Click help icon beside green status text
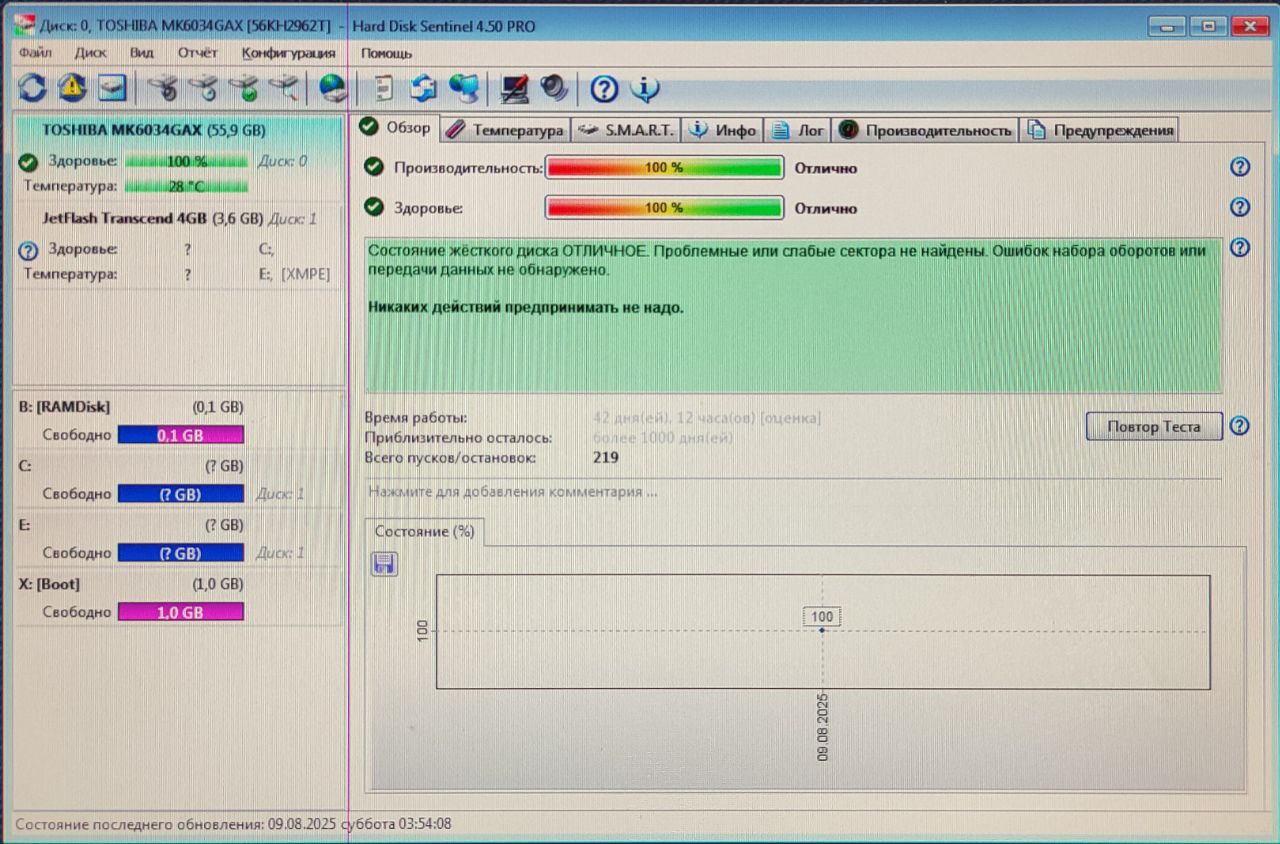This screenshot has width=1280, height=844. [x=1240, y=247]
